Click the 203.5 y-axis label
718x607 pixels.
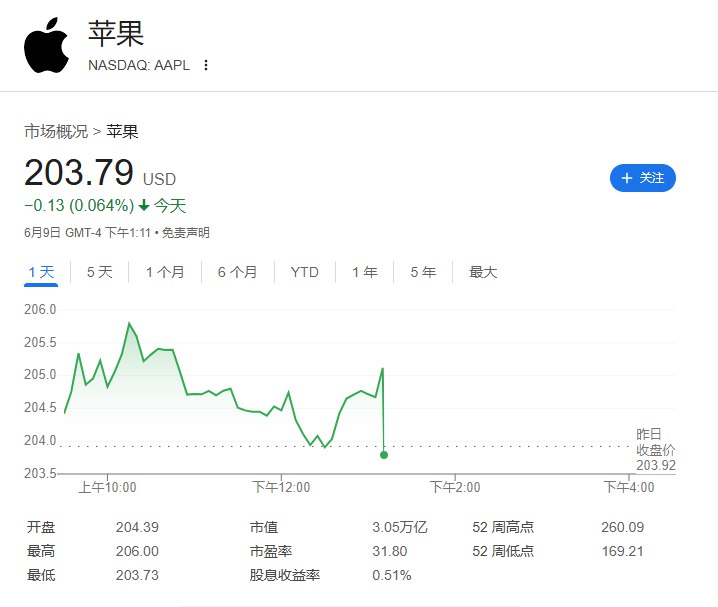click(x=40, y=473)
